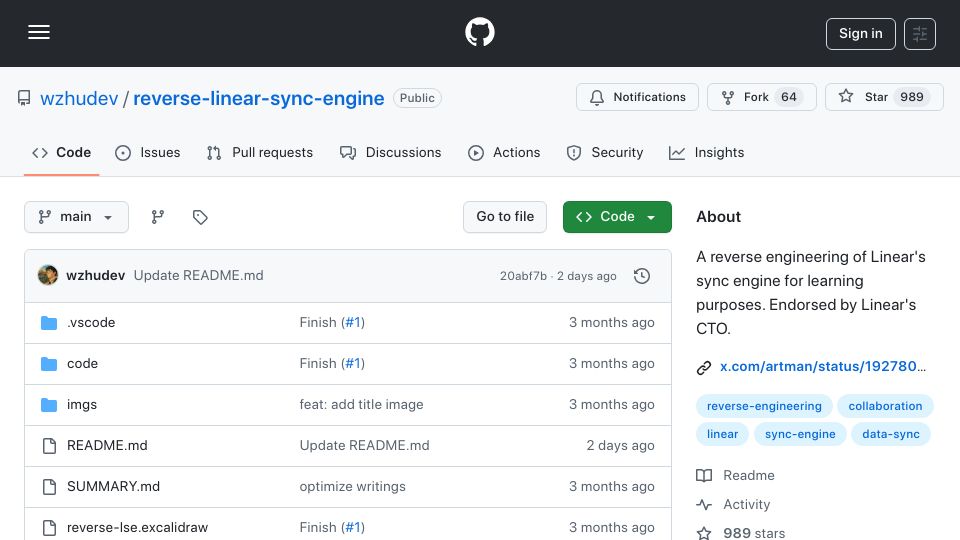Open the SUMMARY.md file name
Viewport: 960px width, 540px height.
click(x=113, y=487)
